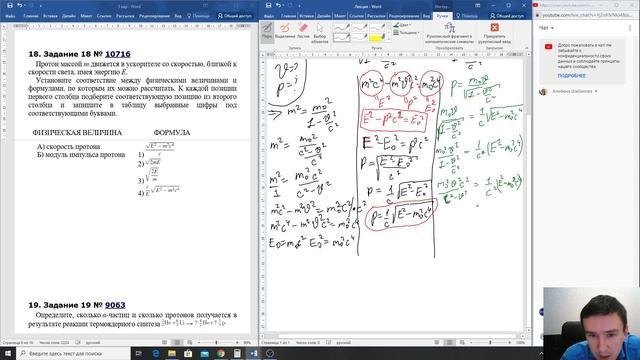Image resolution: width=640 pixels, height=360 pixels.
Task: Open Файл menu in left Word window
Action: coord(10,16)
